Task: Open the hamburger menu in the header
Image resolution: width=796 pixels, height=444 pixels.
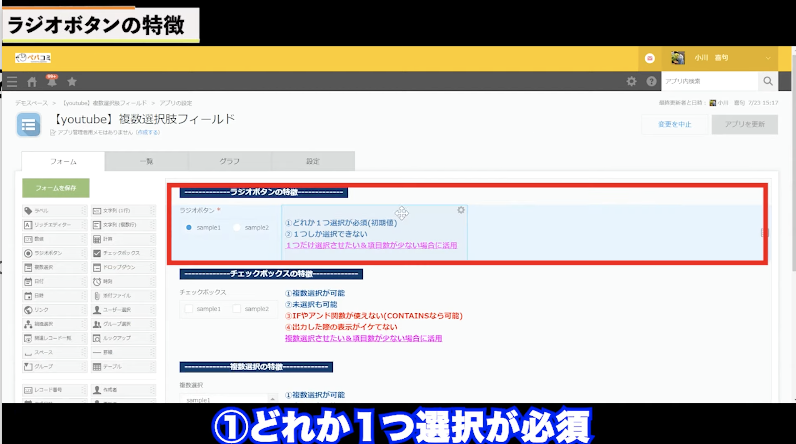Action: 12,82
